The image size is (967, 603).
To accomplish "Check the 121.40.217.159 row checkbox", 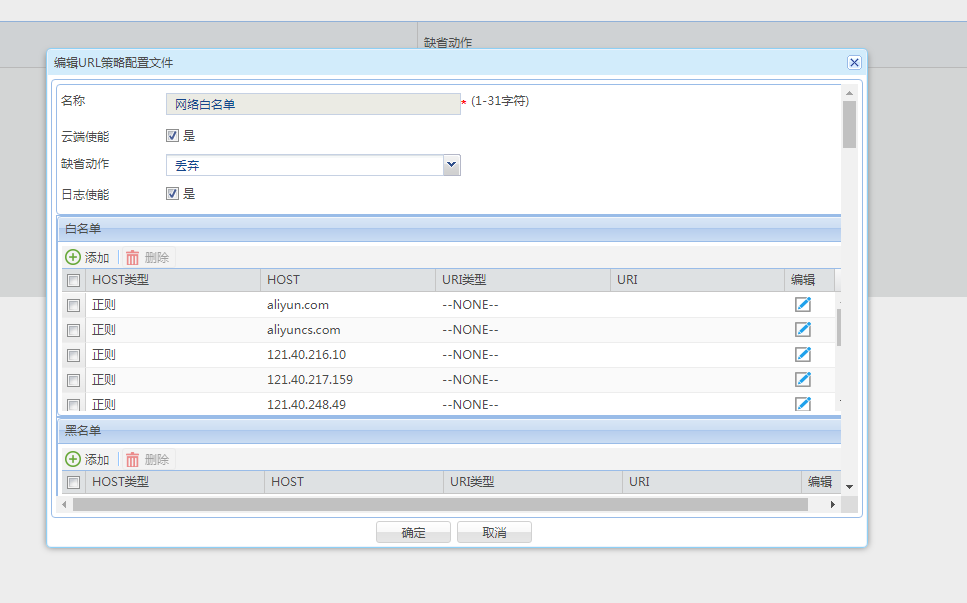I will (73, 380).
